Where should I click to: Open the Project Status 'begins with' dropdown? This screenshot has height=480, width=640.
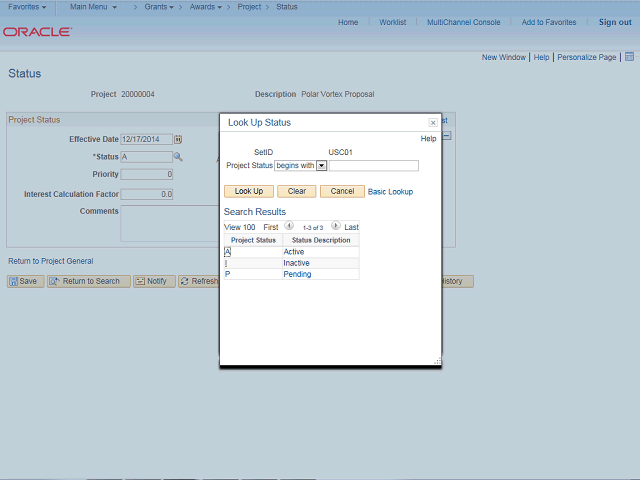tap(322, 166)
